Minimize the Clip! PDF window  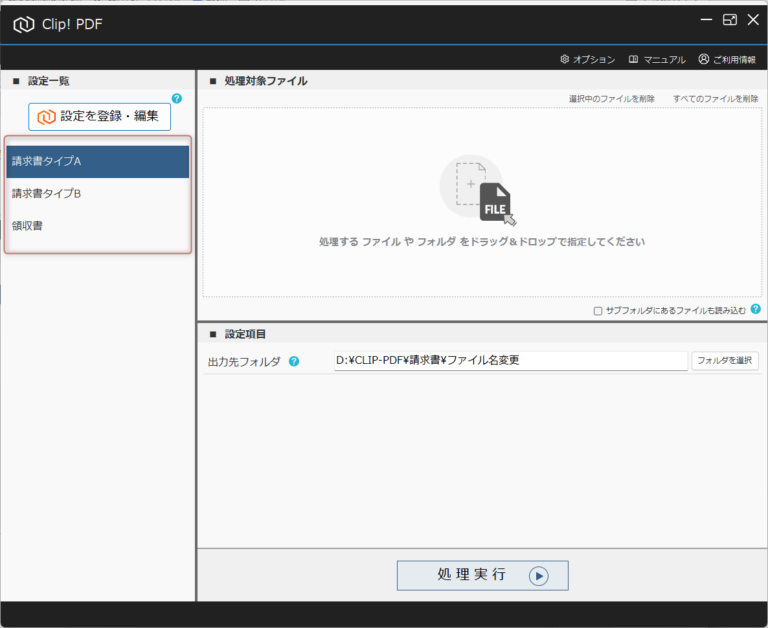click(x=707, y=20)
